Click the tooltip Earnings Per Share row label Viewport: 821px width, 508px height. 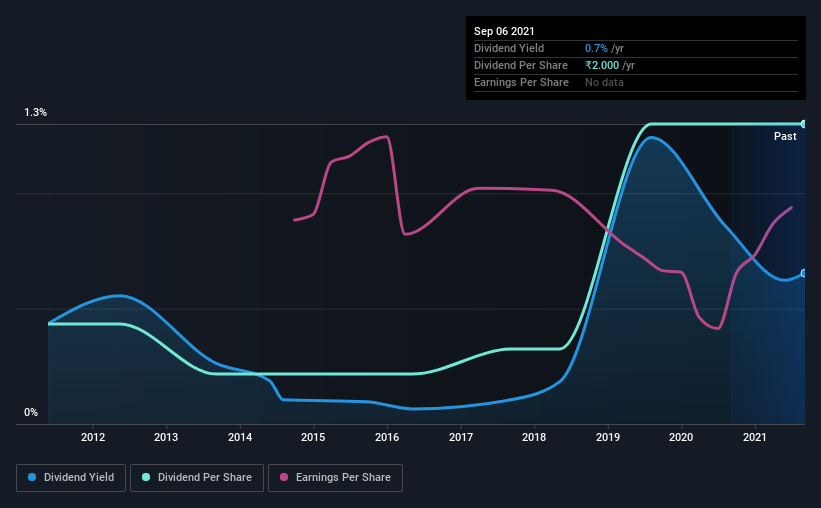tap(521, 82)
